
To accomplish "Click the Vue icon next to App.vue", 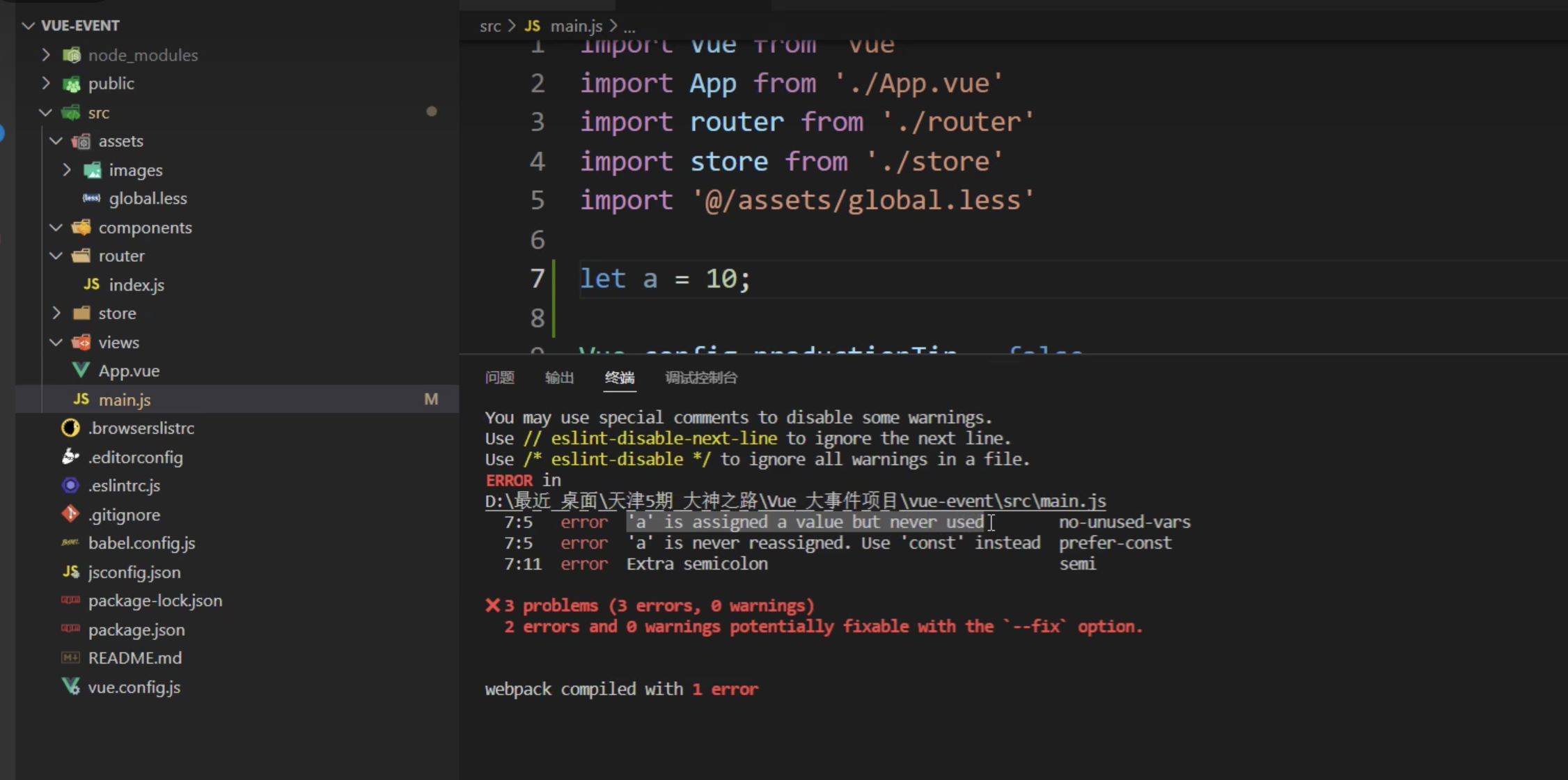I will pyautogui.click(x=81, y=370).
